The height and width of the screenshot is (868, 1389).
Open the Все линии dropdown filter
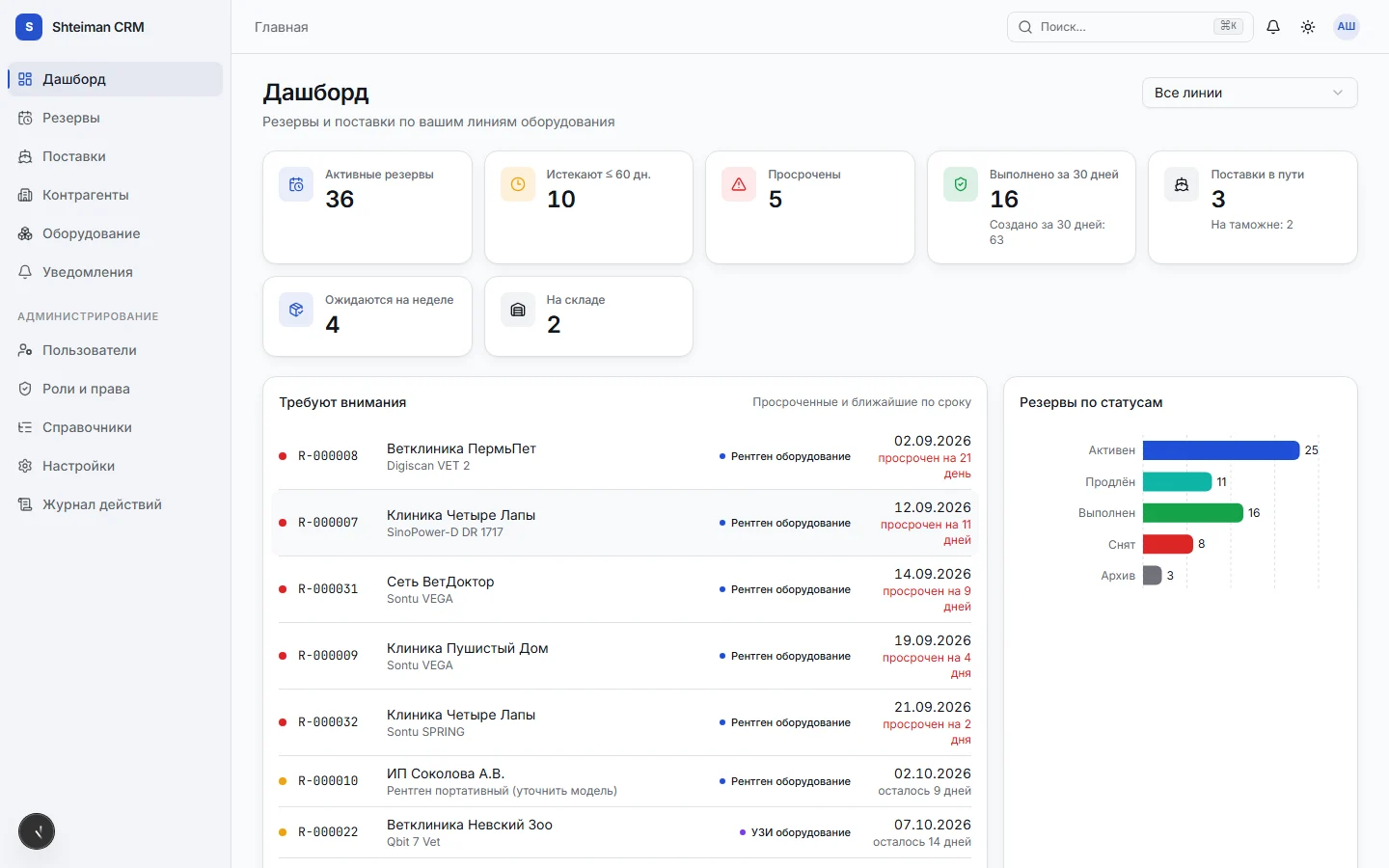pyautogui.click(x=1249, y=93)
